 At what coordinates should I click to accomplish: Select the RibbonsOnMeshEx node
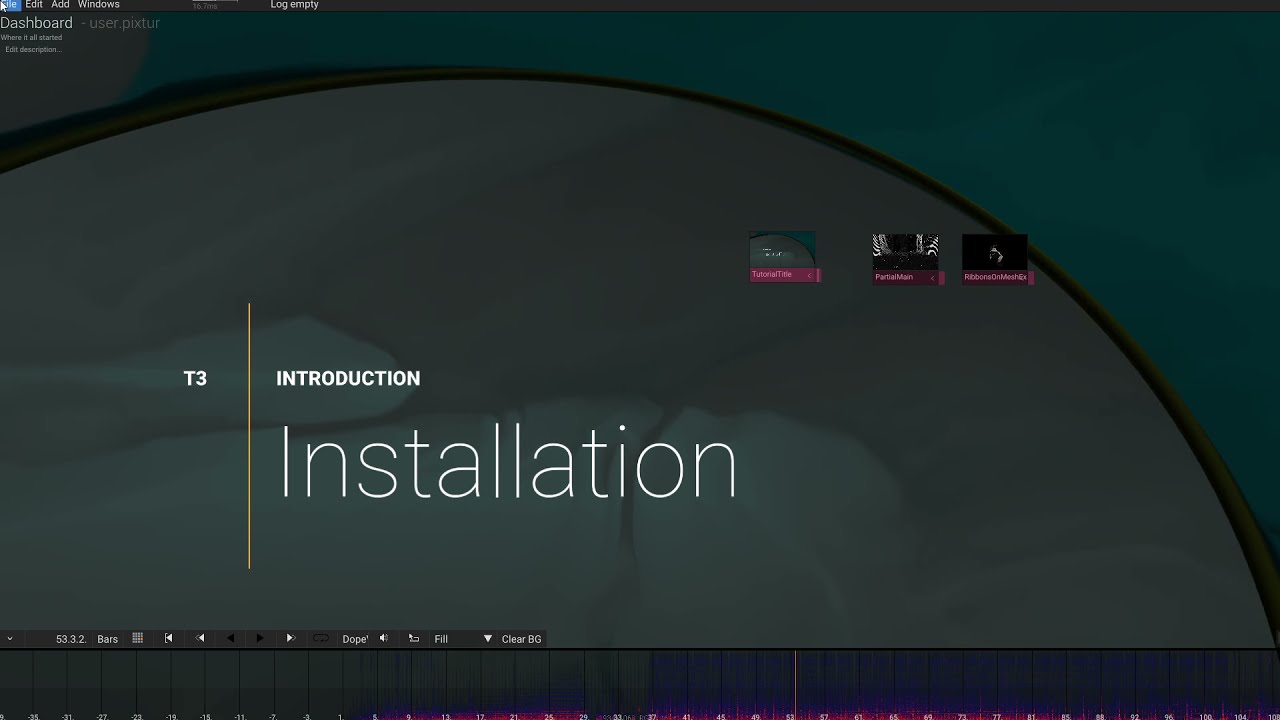pos(995,259)
